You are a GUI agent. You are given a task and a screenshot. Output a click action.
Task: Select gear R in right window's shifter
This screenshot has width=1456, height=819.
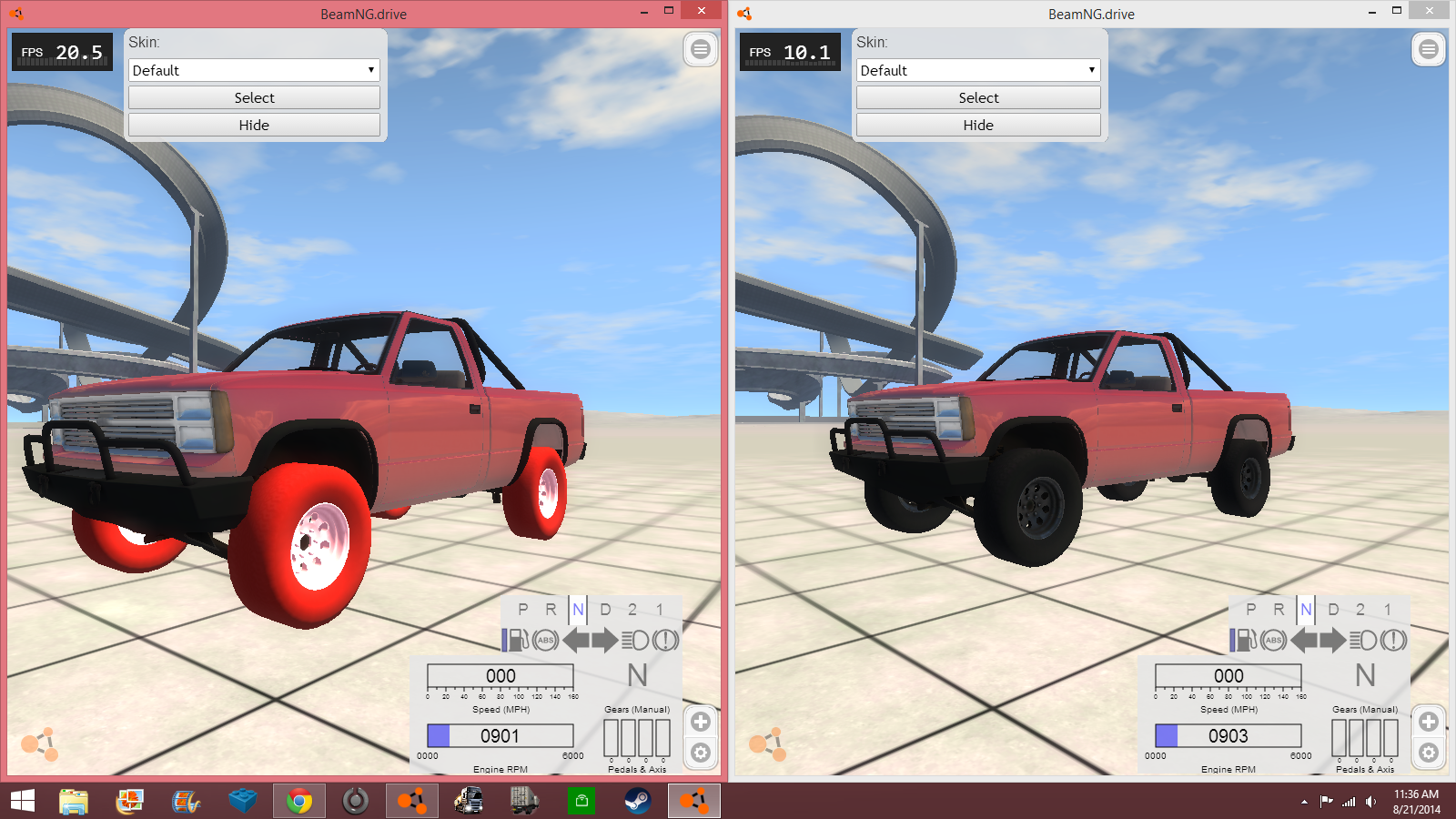coord(1279,610)
